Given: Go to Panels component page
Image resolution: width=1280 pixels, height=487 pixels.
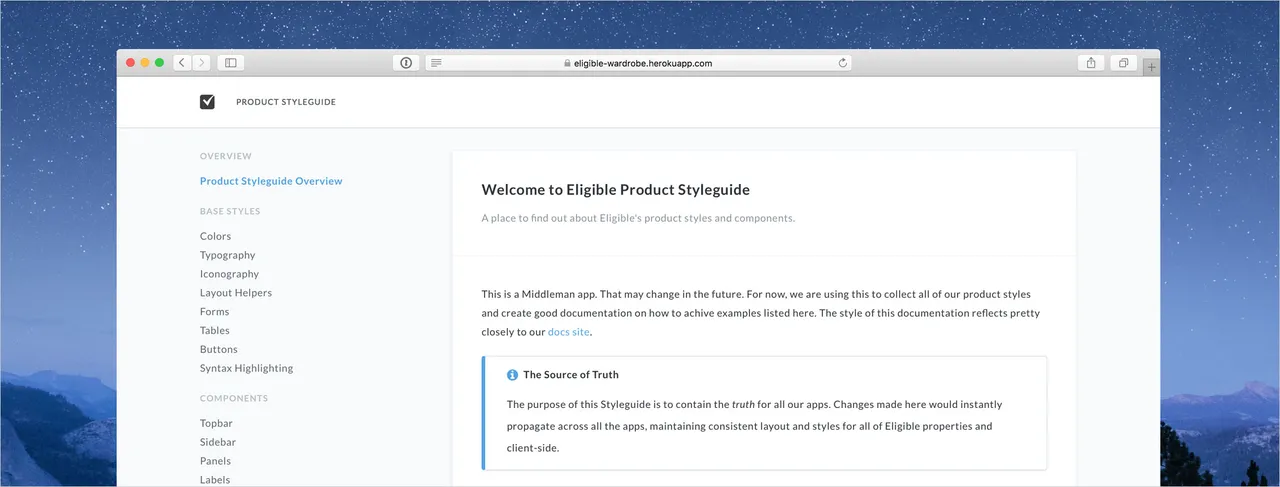Looking at the screenshot, I should click(x=215, y=461).
